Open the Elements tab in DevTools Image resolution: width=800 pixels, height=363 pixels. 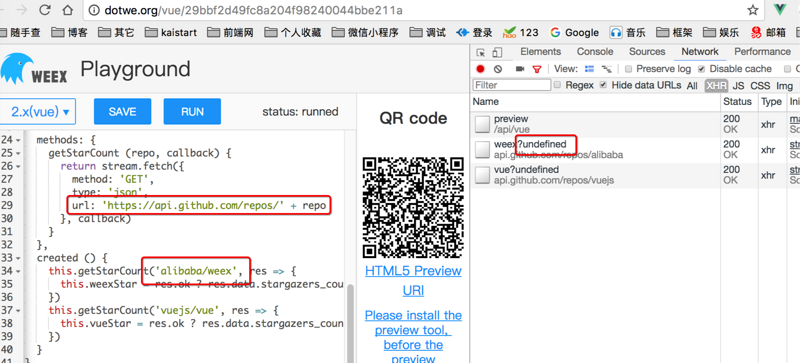[x=540, y=52]
